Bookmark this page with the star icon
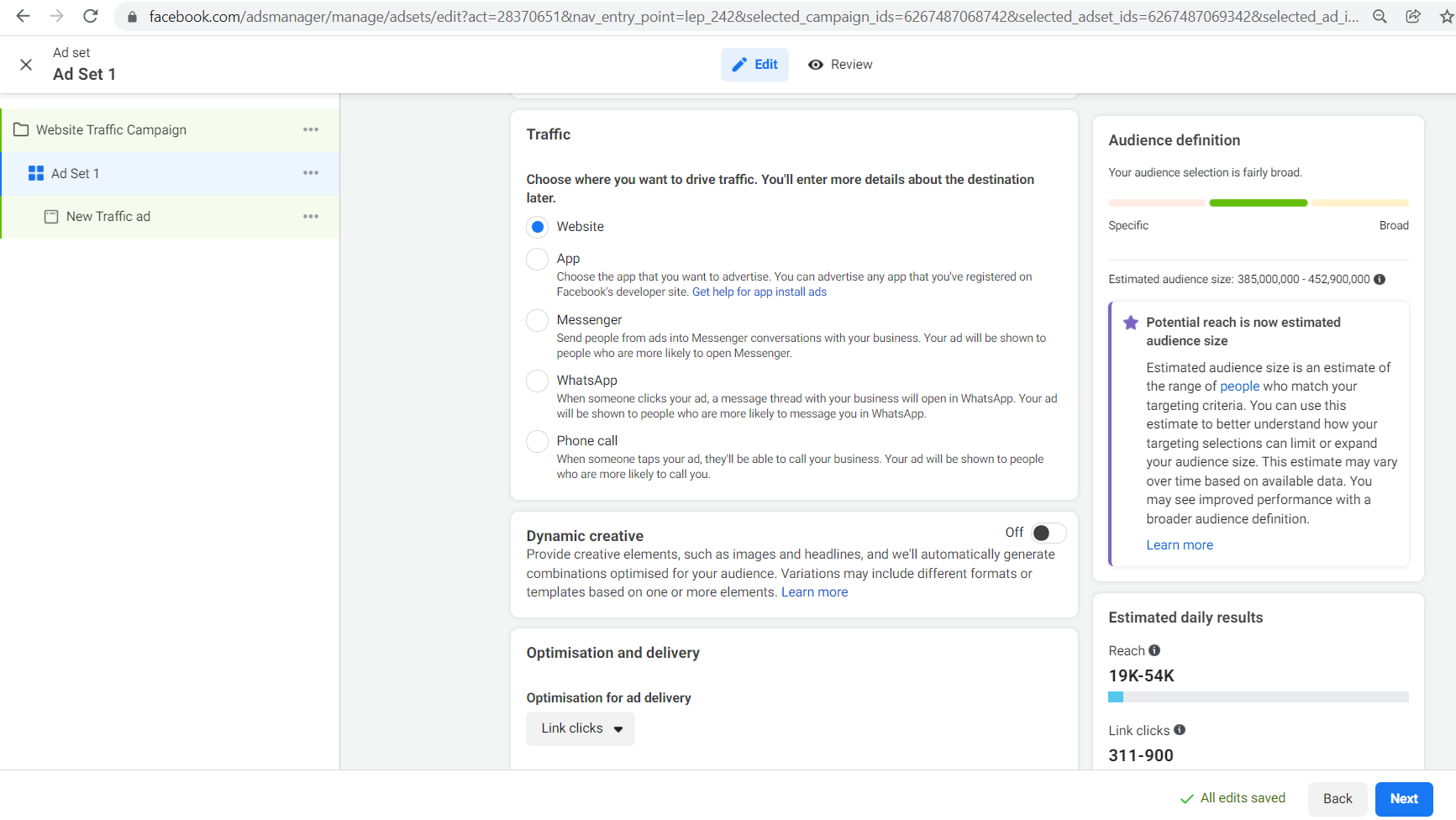This screenshot has width=1456, height=820. [1447, 17]
